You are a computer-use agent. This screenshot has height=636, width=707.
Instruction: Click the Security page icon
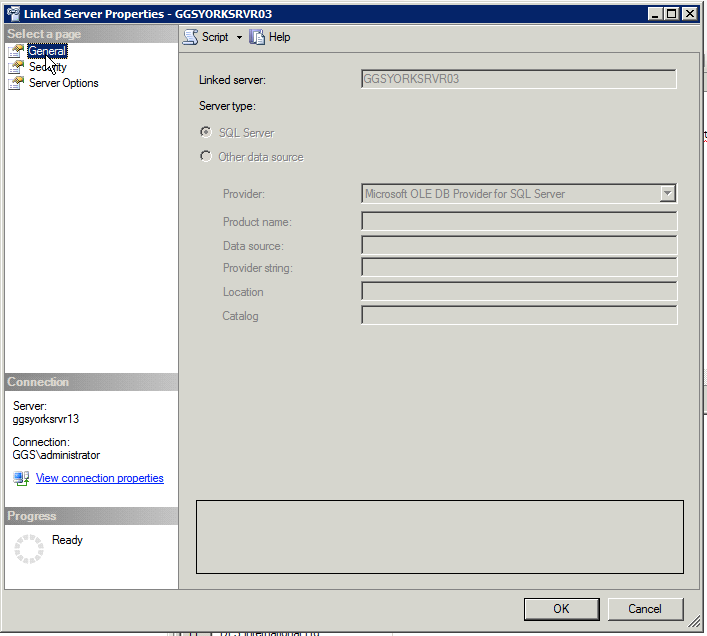pyautogui.click(x=16, y=67)
